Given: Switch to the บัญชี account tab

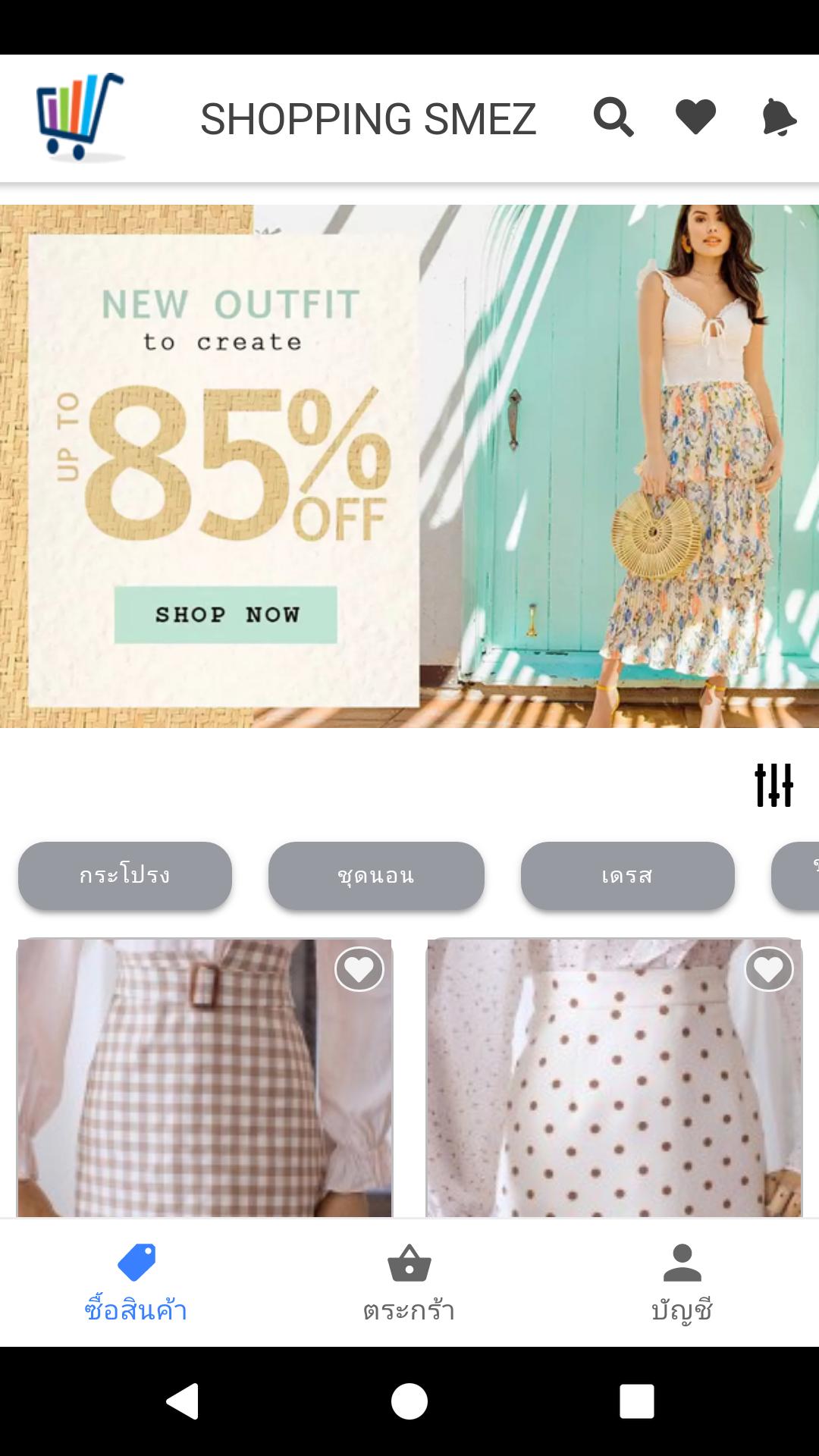Looking at the screenshot, I should 682,1283.
